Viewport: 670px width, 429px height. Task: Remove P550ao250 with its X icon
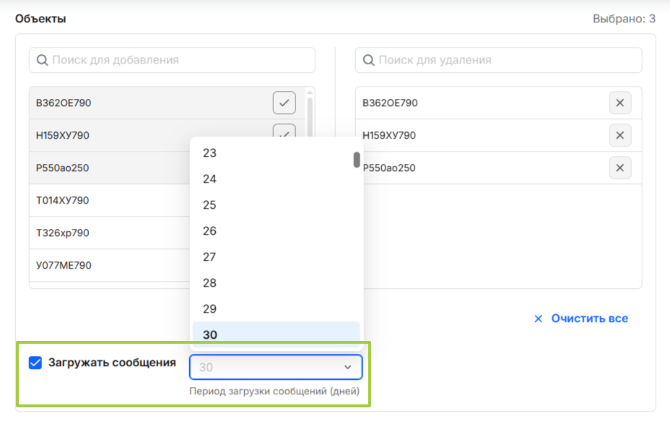(x=620, y=168)
